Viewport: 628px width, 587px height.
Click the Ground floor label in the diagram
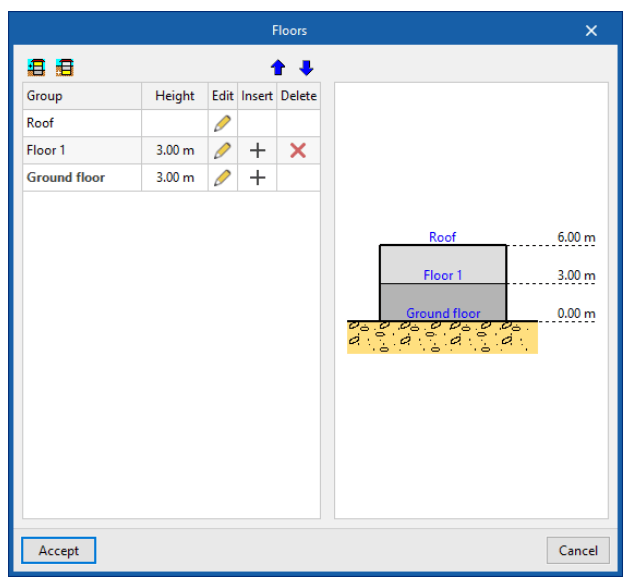click(443, 313)
